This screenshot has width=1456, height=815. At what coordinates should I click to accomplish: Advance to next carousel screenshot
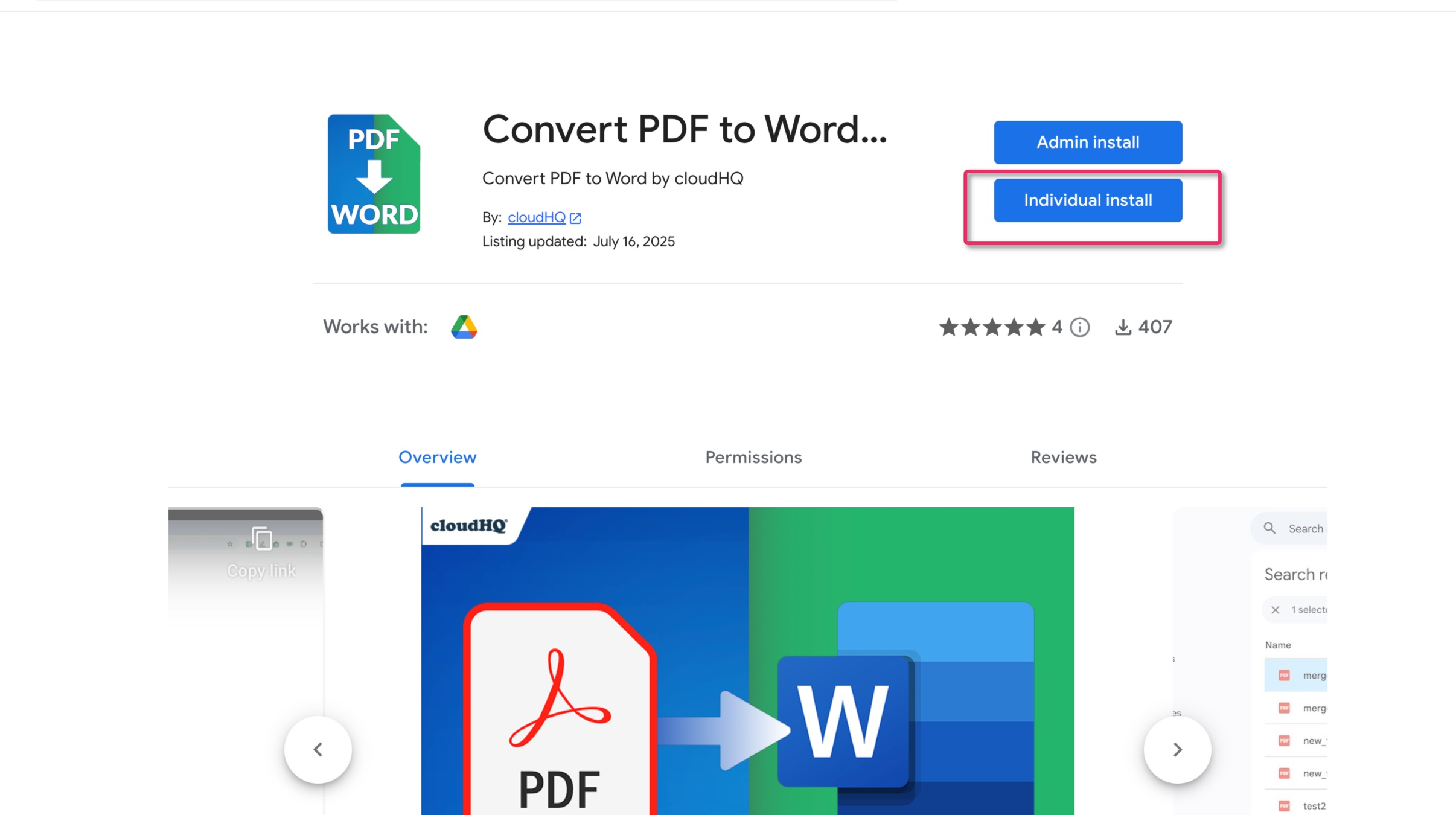point(1177,750)
